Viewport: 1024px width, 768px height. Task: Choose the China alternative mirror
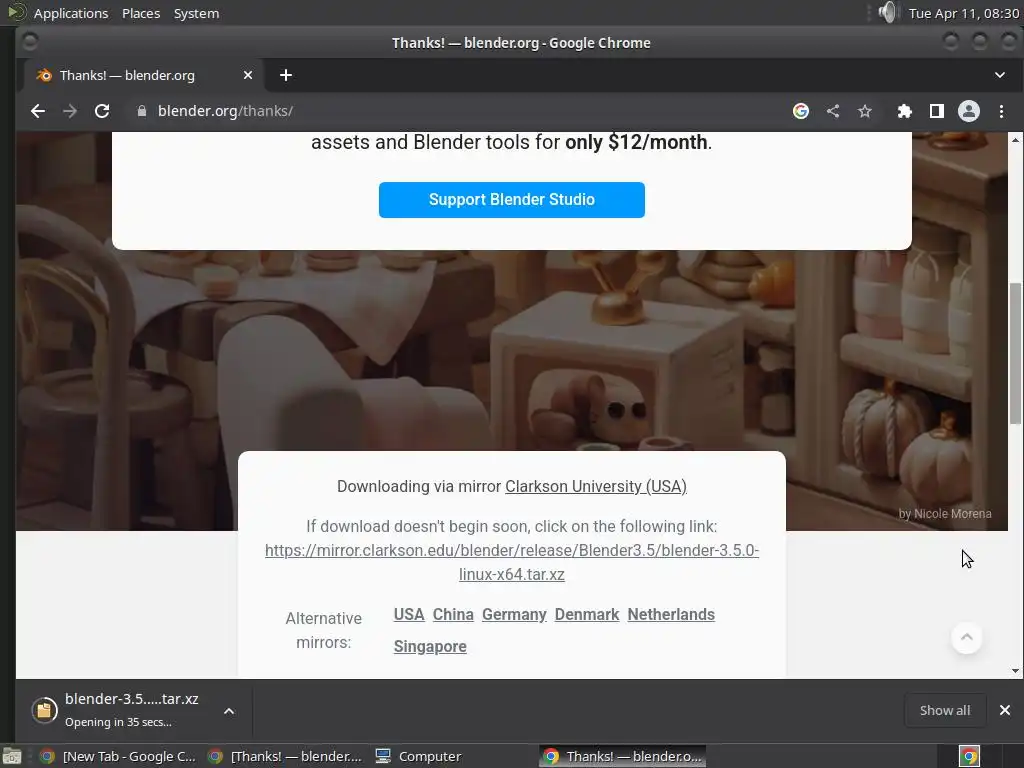tap(453, 615)
